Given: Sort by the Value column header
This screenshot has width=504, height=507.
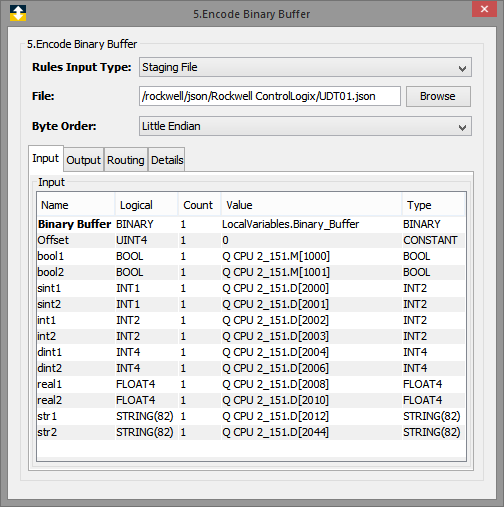Looking at the screenshot, I should 311,205.
